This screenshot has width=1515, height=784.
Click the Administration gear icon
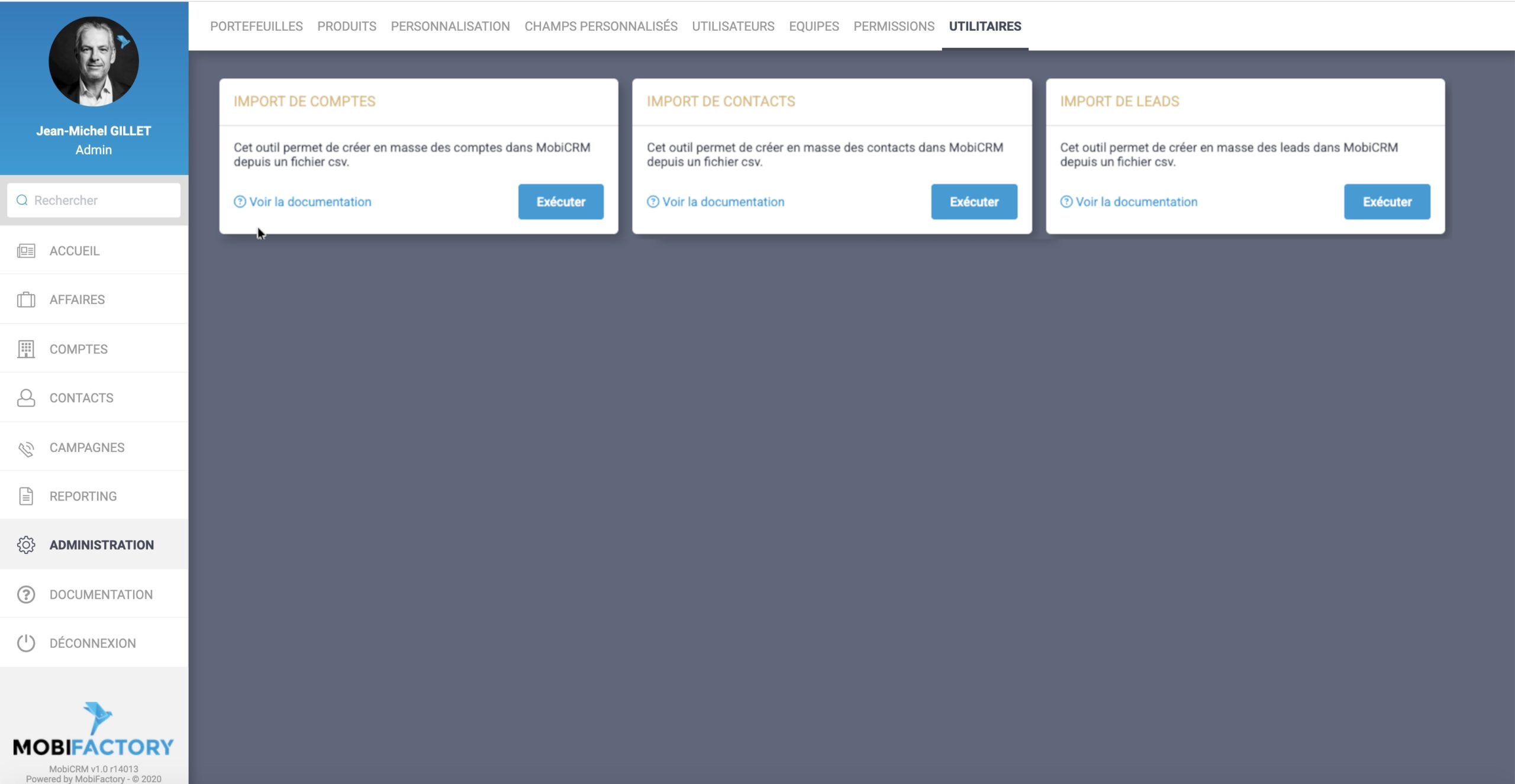(26, 544)
